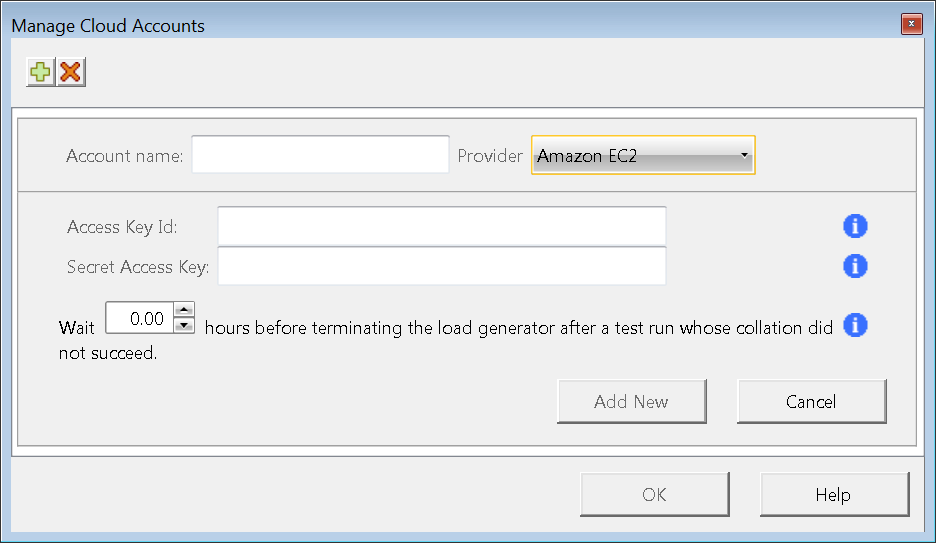936x543 pixels.
Task: Click the Account name label
Action: click(x=124, y=156)
